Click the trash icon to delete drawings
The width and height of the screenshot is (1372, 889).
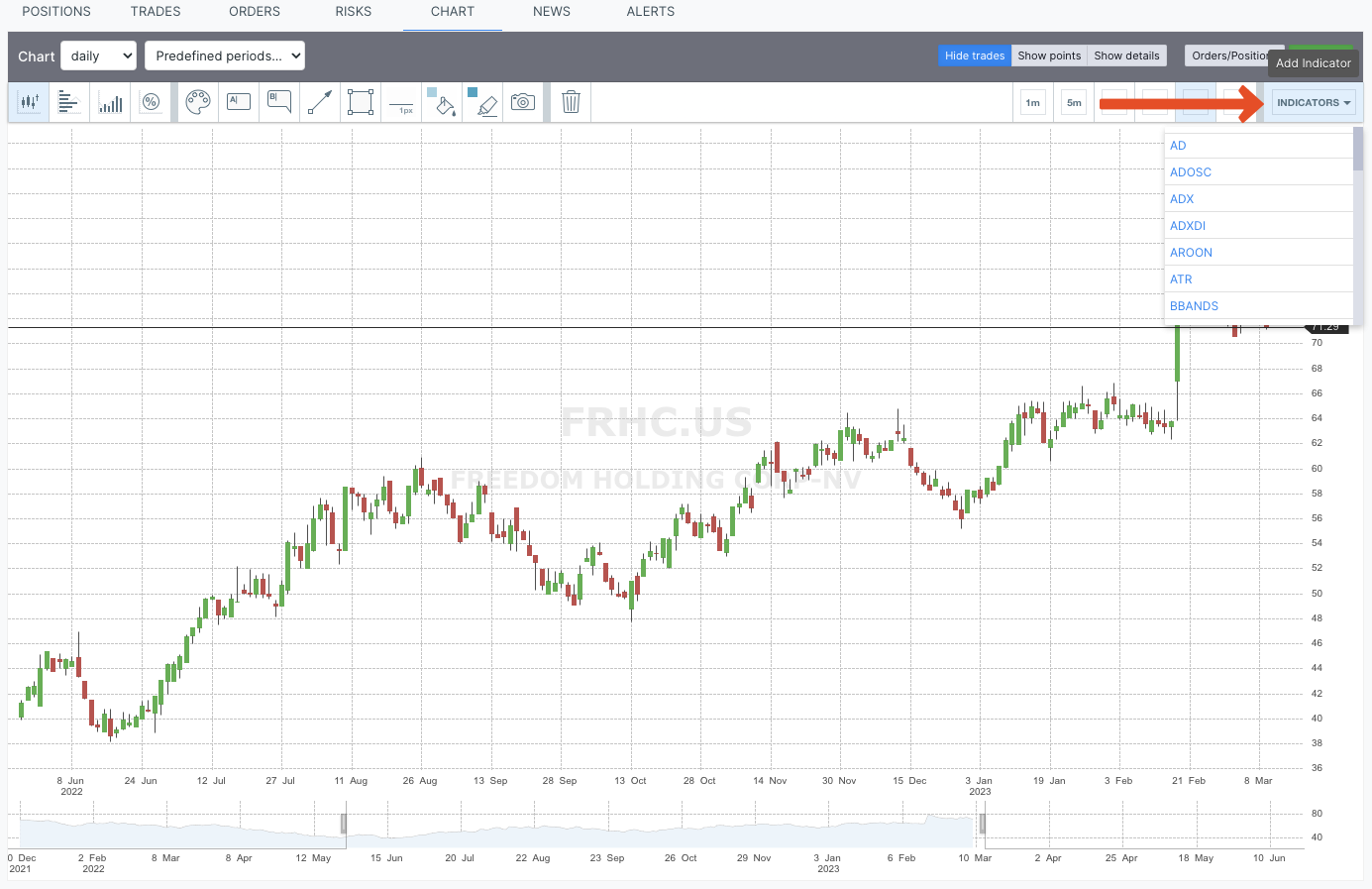point(571,102)
